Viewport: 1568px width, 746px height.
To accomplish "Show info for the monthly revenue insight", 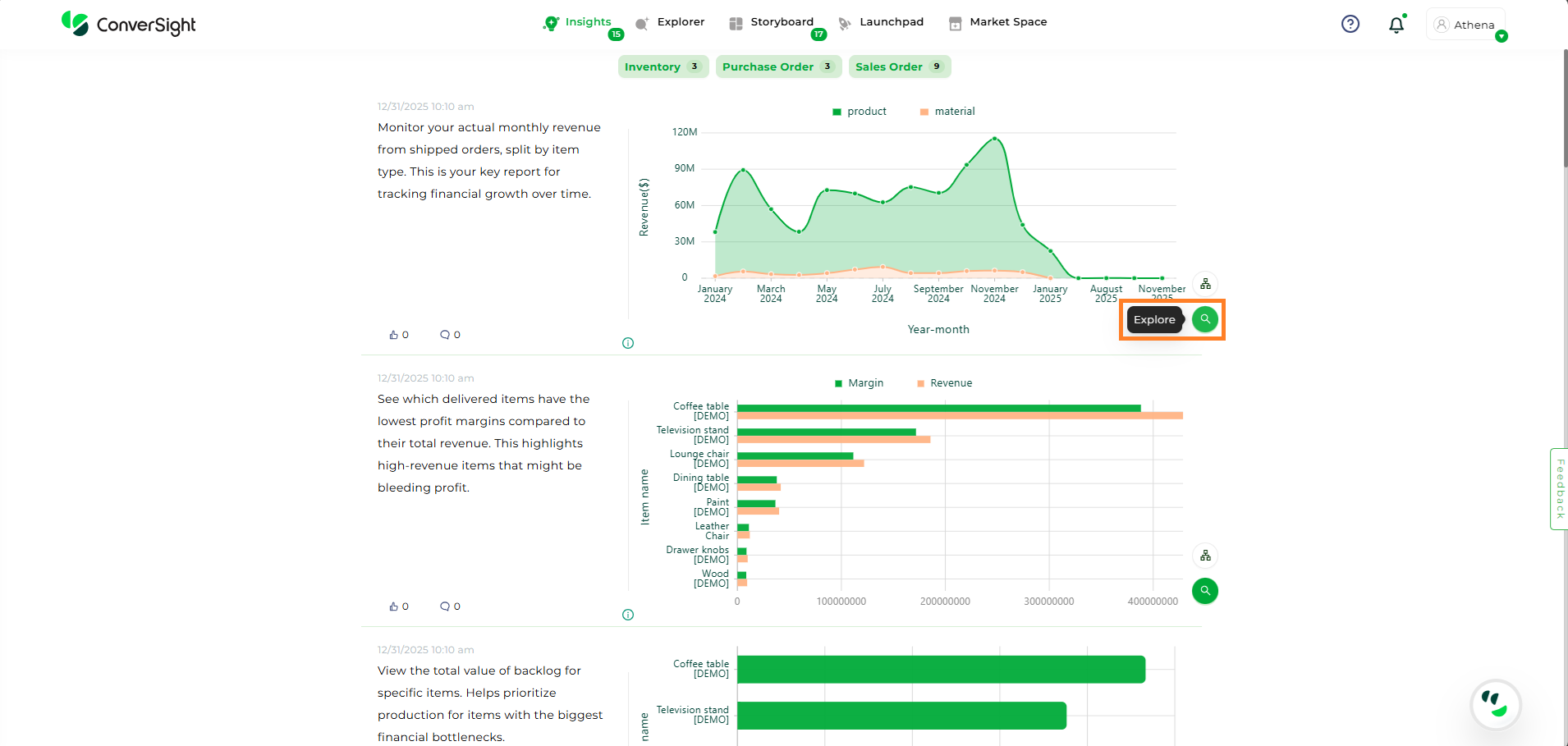I will pyautogui.click(x=628, y=343).
